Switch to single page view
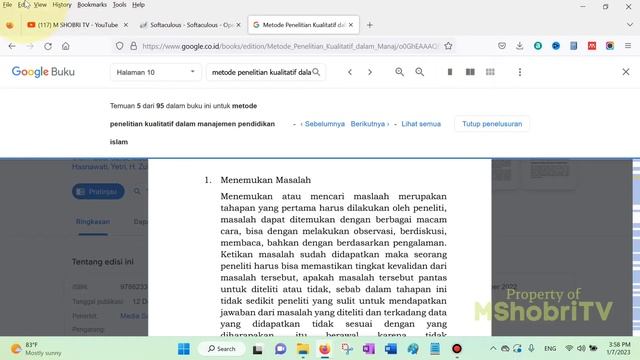Screen dimensions: 640x360 [x=450, y=72]
